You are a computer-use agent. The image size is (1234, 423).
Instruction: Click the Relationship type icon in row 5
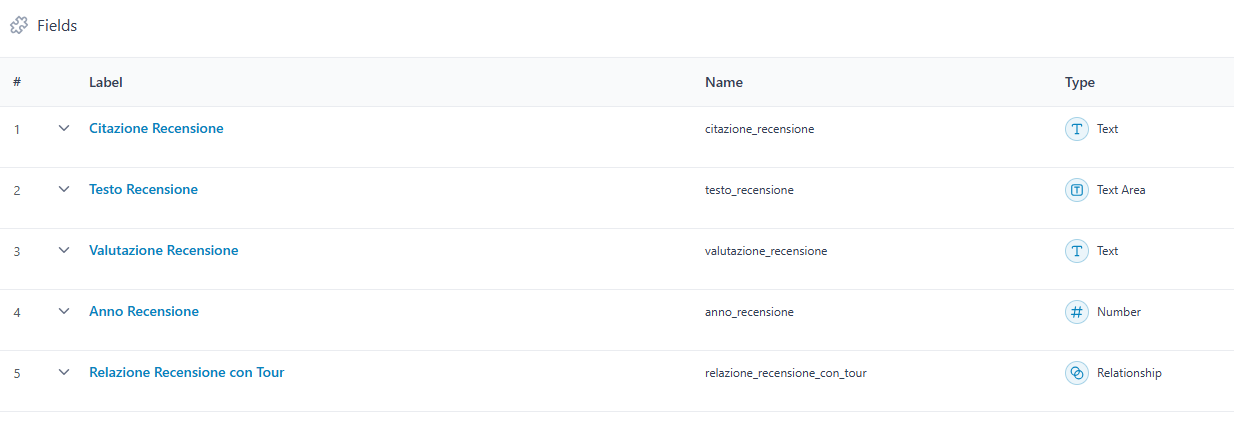pos(1077,373)
